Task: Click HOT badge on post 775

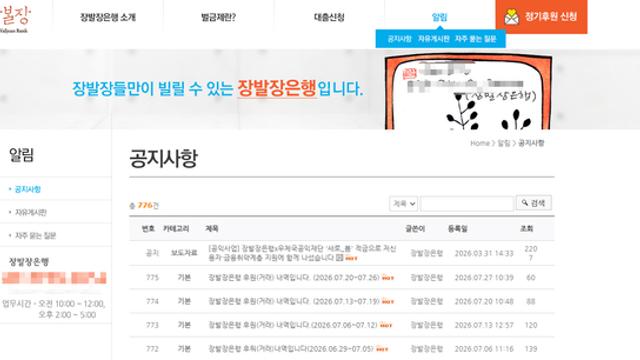Action: pyautogui.click(x=388, y=278)
